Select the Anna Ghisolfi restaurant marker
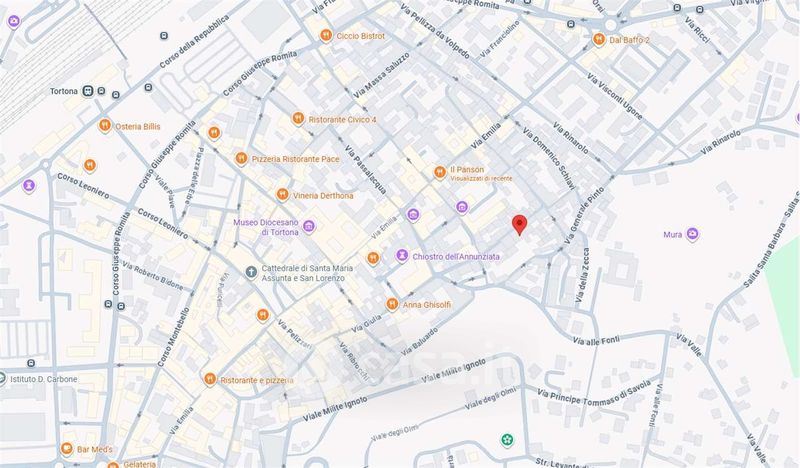Viewport: 800px width, 468px height. (x=392, y=305)
